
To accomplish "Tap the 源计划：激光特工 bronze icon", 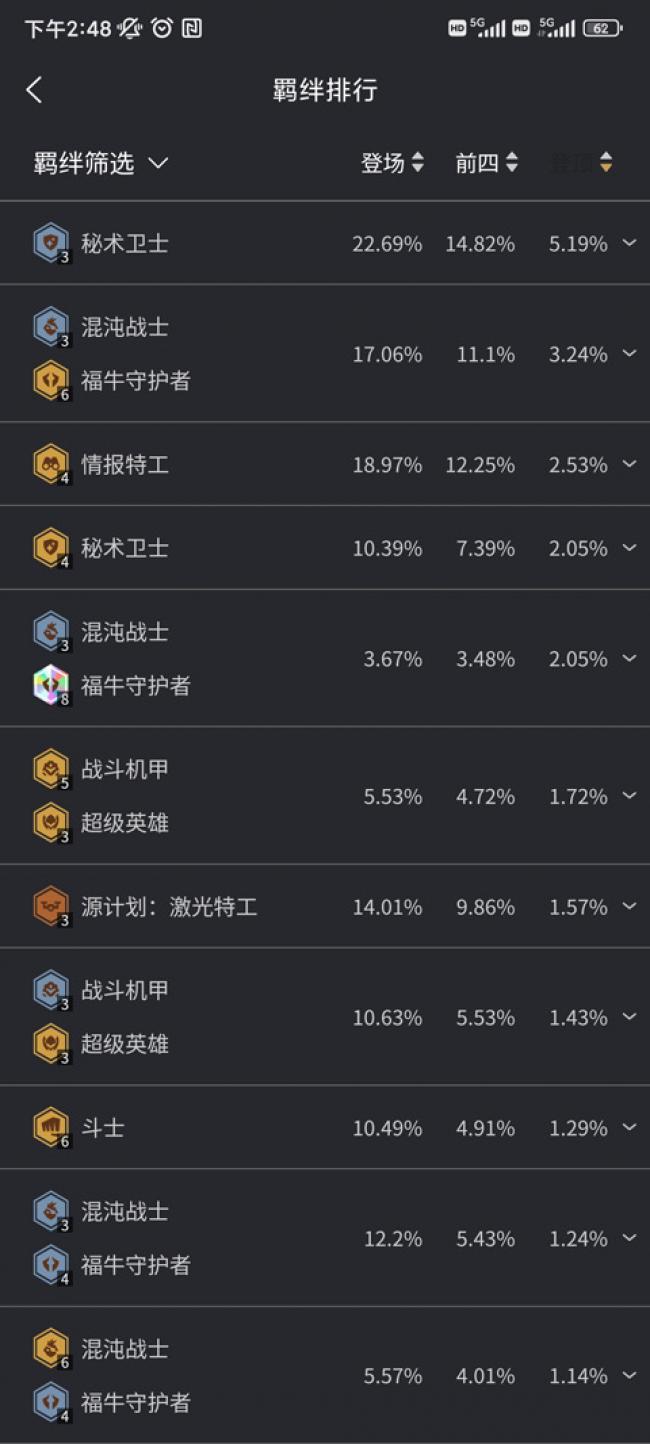I will click(x=51, y=907).
